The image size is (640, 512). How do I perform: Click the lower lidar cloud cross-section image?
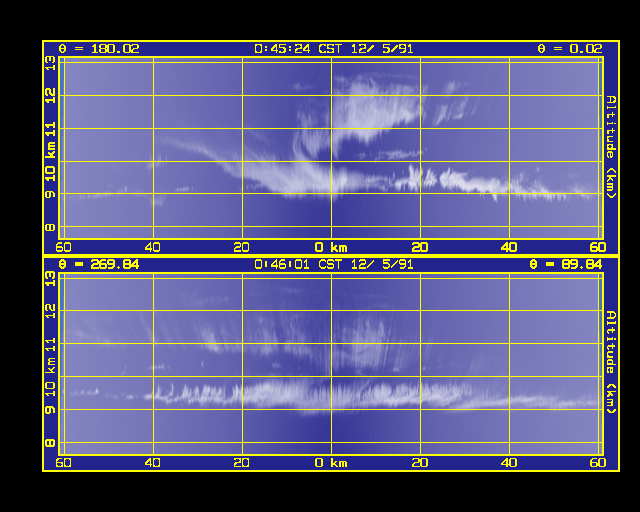pos(331,364)
